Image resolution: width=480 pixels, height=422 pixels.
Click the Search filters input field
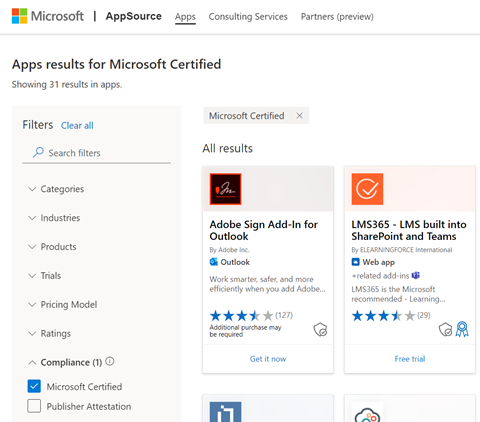tap(97, 153)
